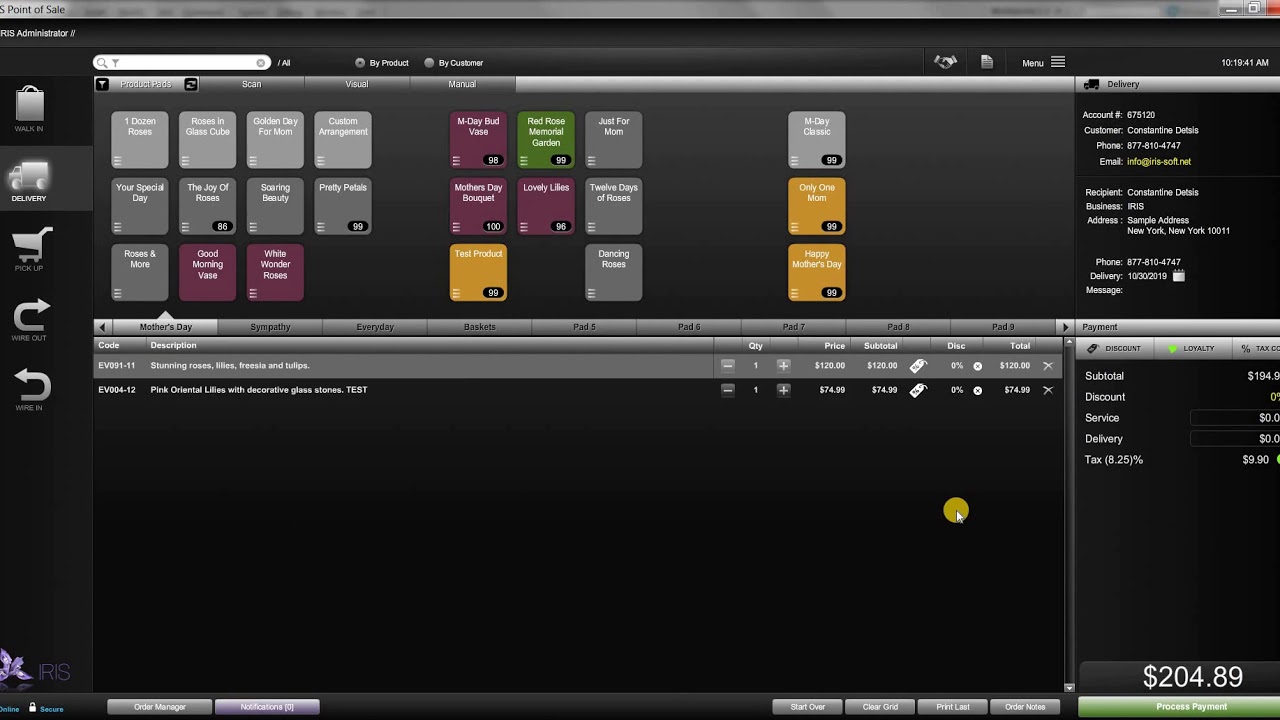Click the Delivery truck icon in the right panel header
Viewport: 1280px width, 720px height.
(x=1091, y=84)
